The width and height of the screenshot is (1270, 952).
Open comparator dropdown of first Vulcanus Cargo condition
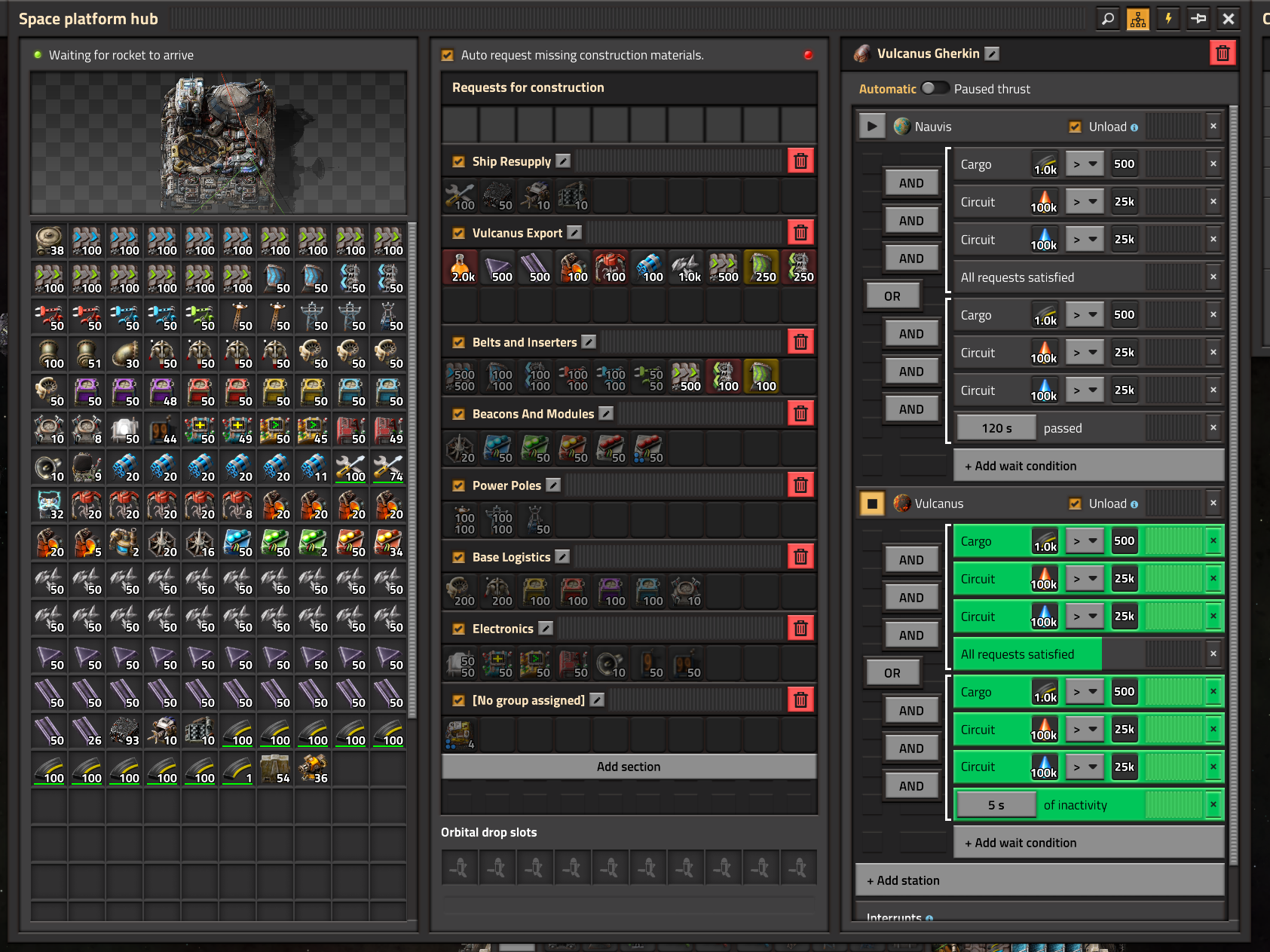point(1085,540)
